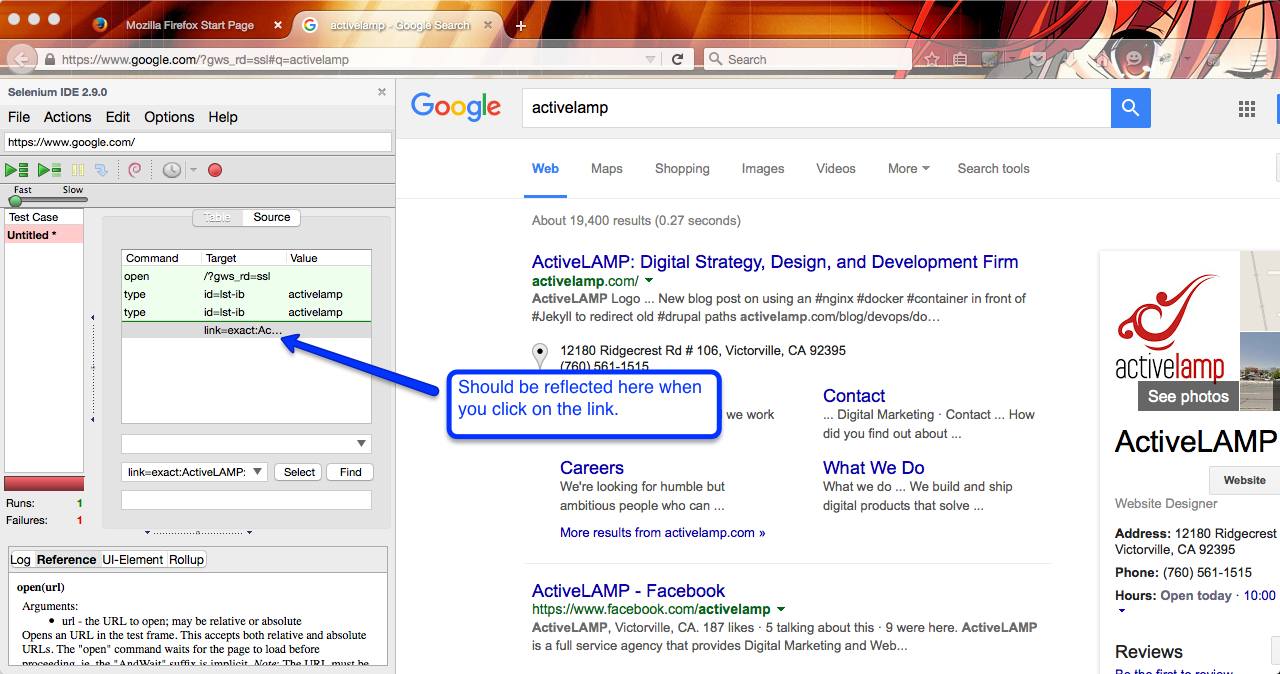
Task: Switch to the Log tab
Action: 21,559
